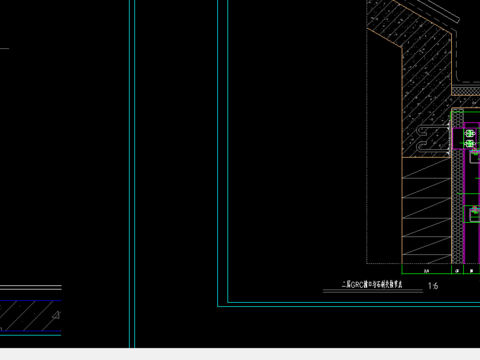Click the upper green bolt symbols
The height and width of the screenshot is (360, 480).
click(470, 138)
